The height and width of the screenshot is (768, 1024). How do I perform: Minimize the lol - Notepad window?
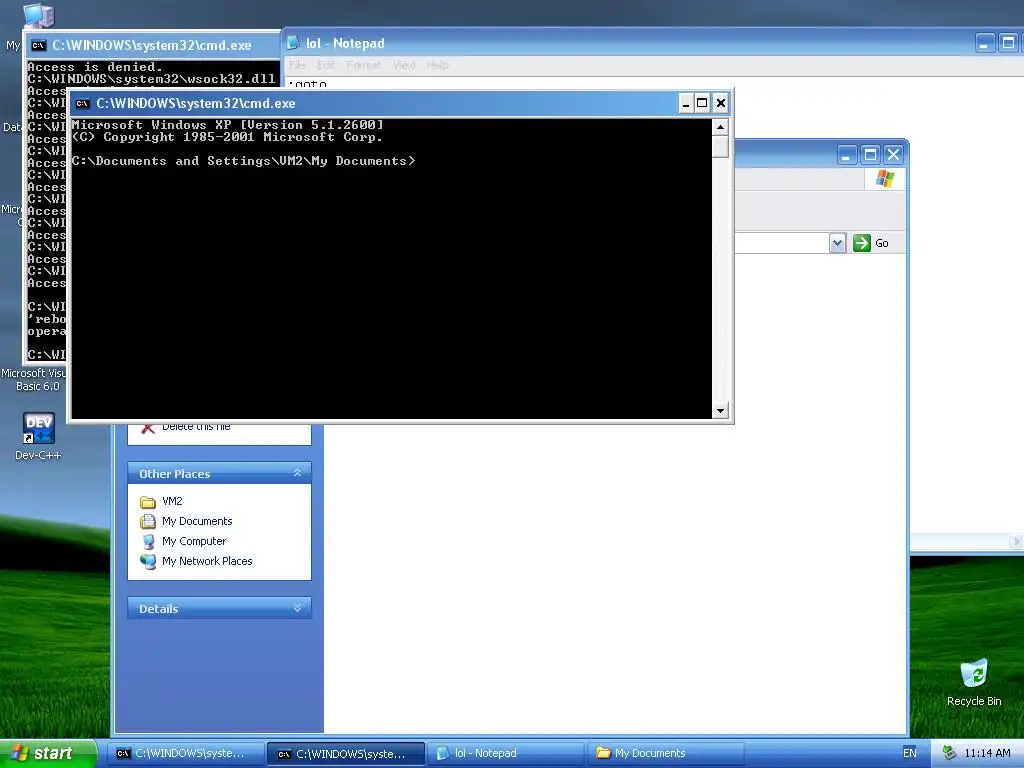985,43
